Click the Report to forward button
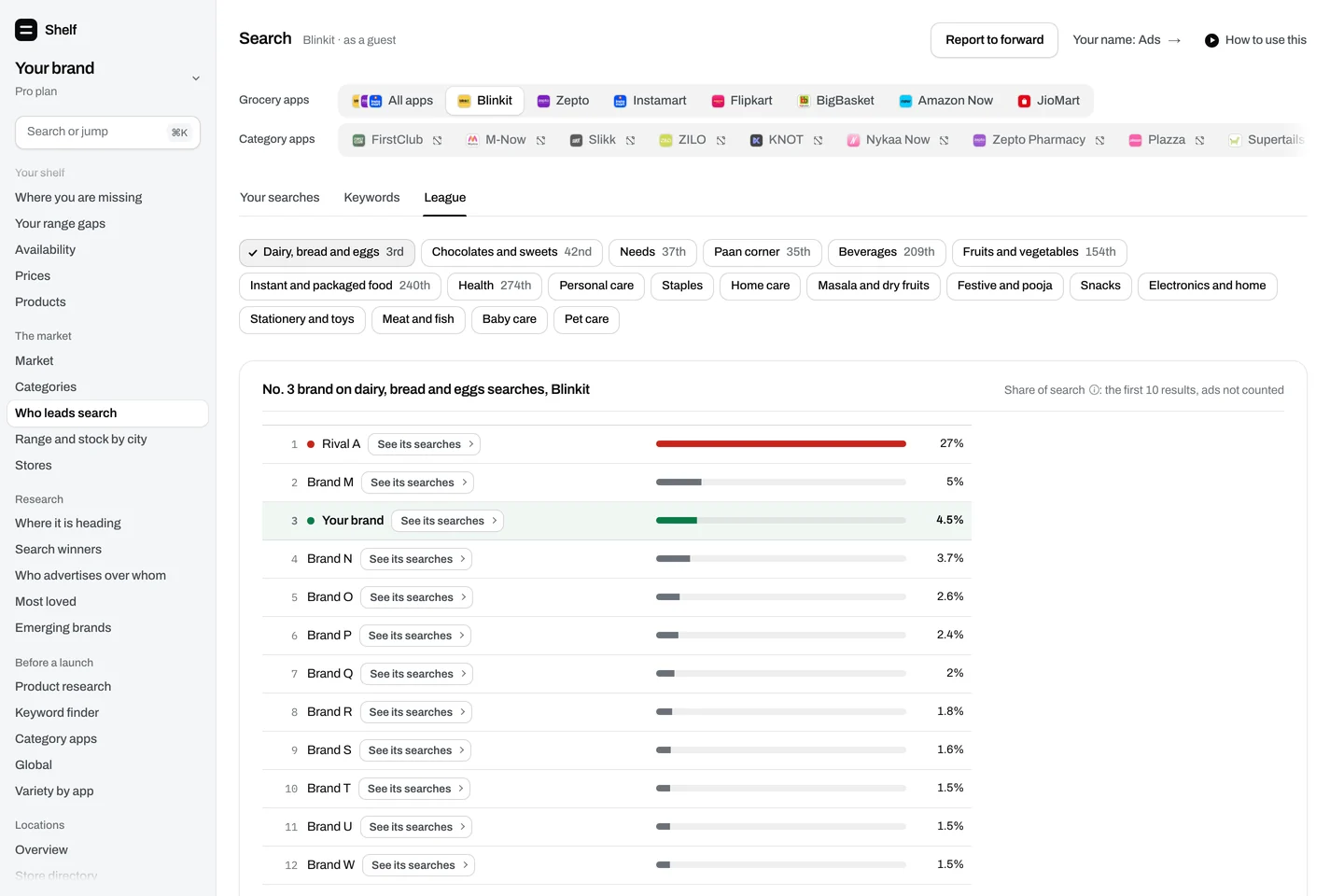 click(x=994, y=40)
